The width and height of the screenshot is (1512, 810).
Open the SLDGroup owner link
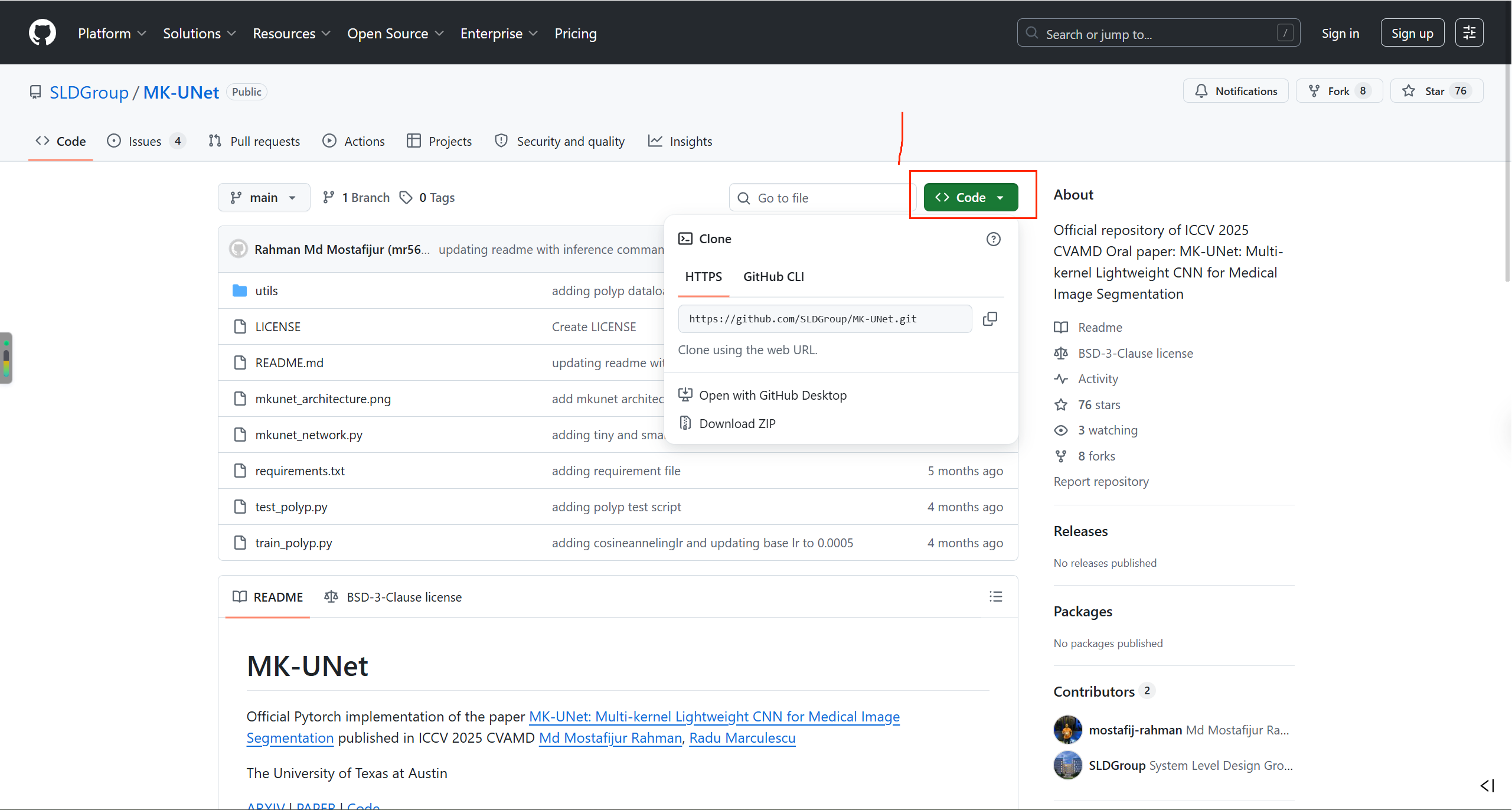click(x=89, y=92)
